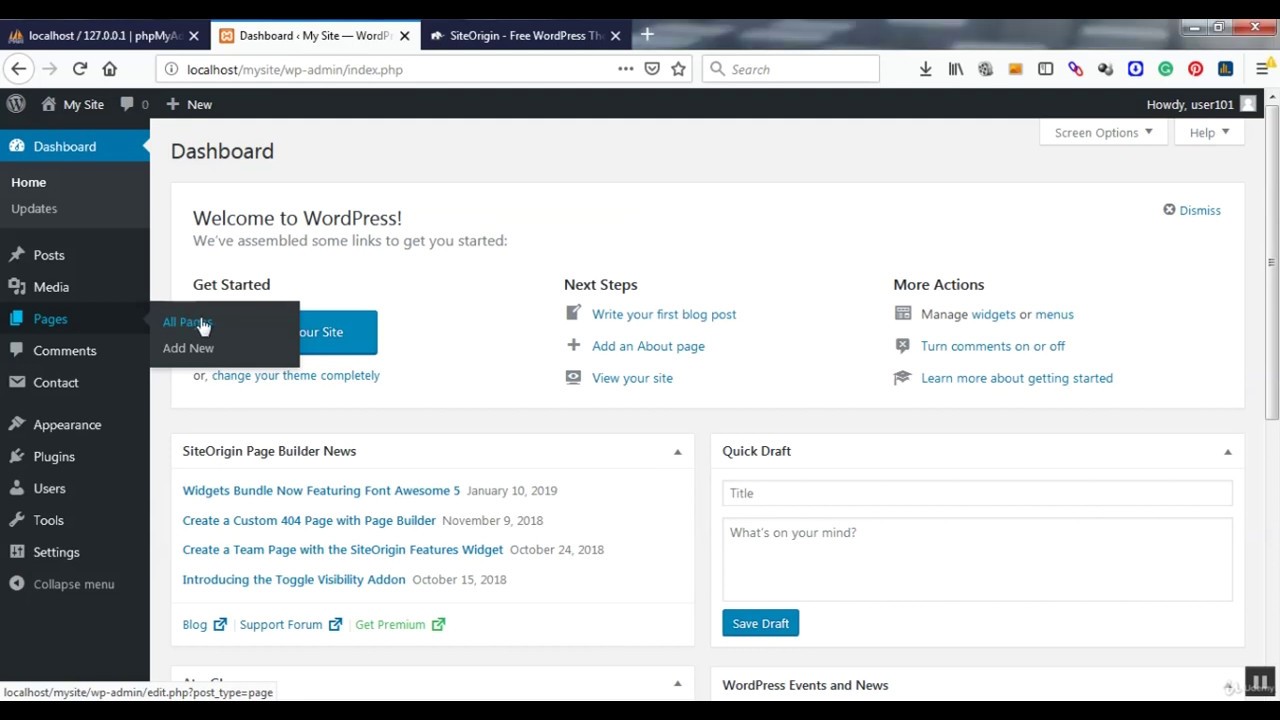Open the Pages menu in sidebar

click(50, 319)
